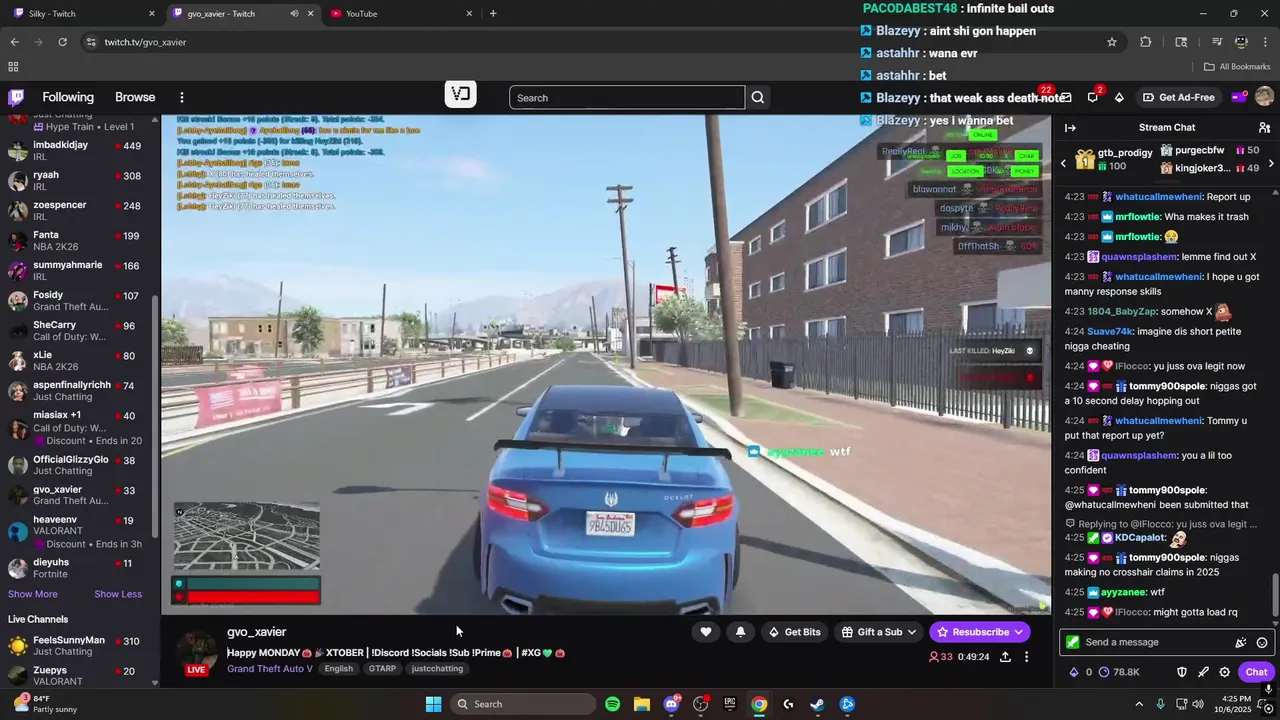Open All Bookmarks folder
The height and width of the screenshot is (720, 1280).
[x=1237, y=67]
